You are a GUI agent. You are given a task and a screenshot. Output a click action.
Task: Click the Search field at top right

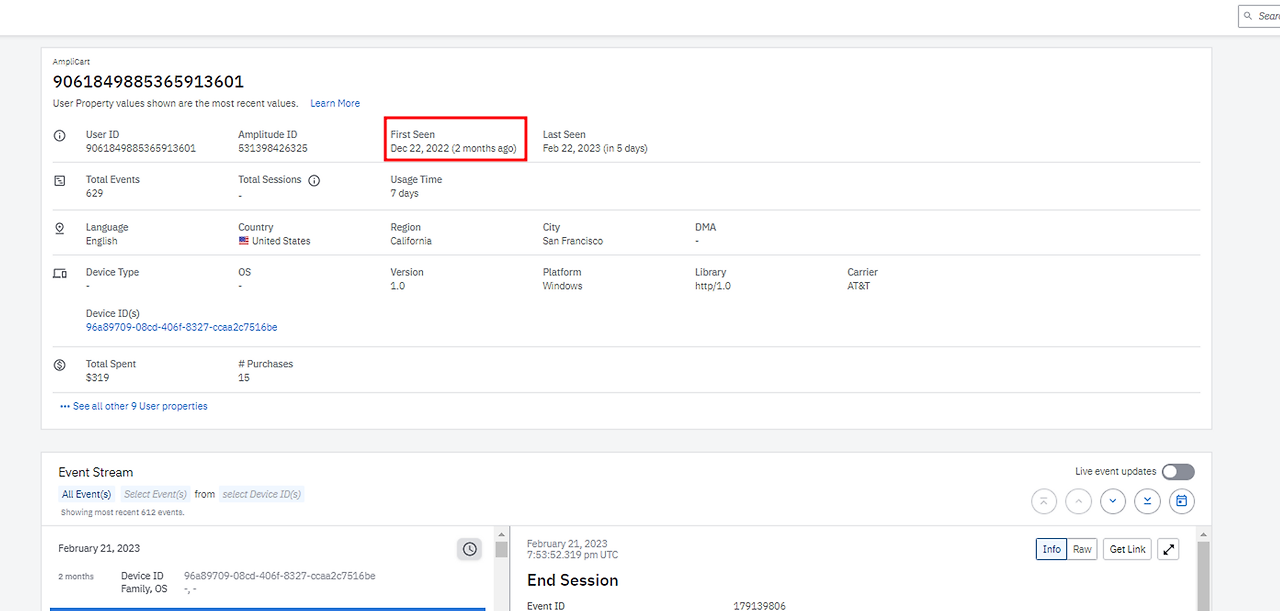1259,16
